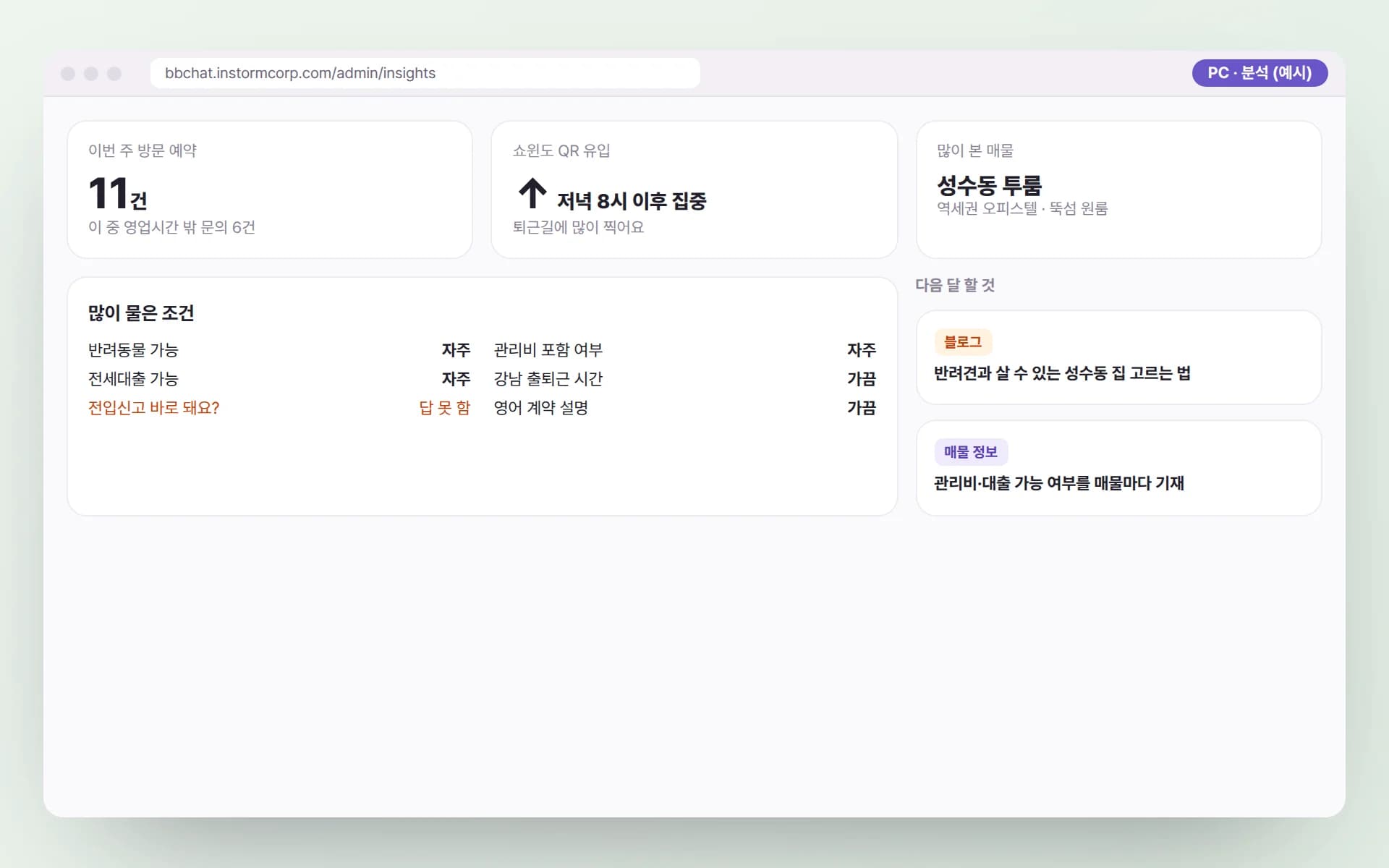
Task: Click the address bar showing bbchat.instormcorp.com/admin/insights
Action: pos(425,73)
